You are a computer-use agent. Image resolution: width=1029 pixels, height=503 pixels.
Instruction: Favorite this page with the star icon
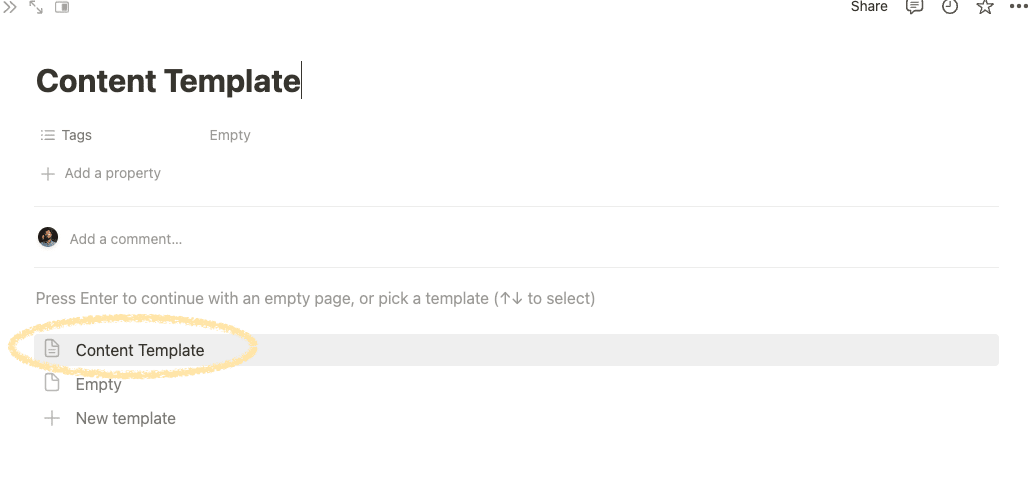coord(984,7)
